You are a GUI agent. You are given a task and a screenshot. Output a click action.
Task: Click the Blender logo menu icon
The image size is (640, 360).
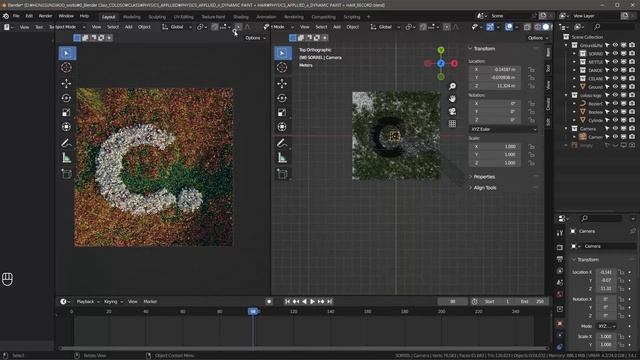[x=6, y=16]
